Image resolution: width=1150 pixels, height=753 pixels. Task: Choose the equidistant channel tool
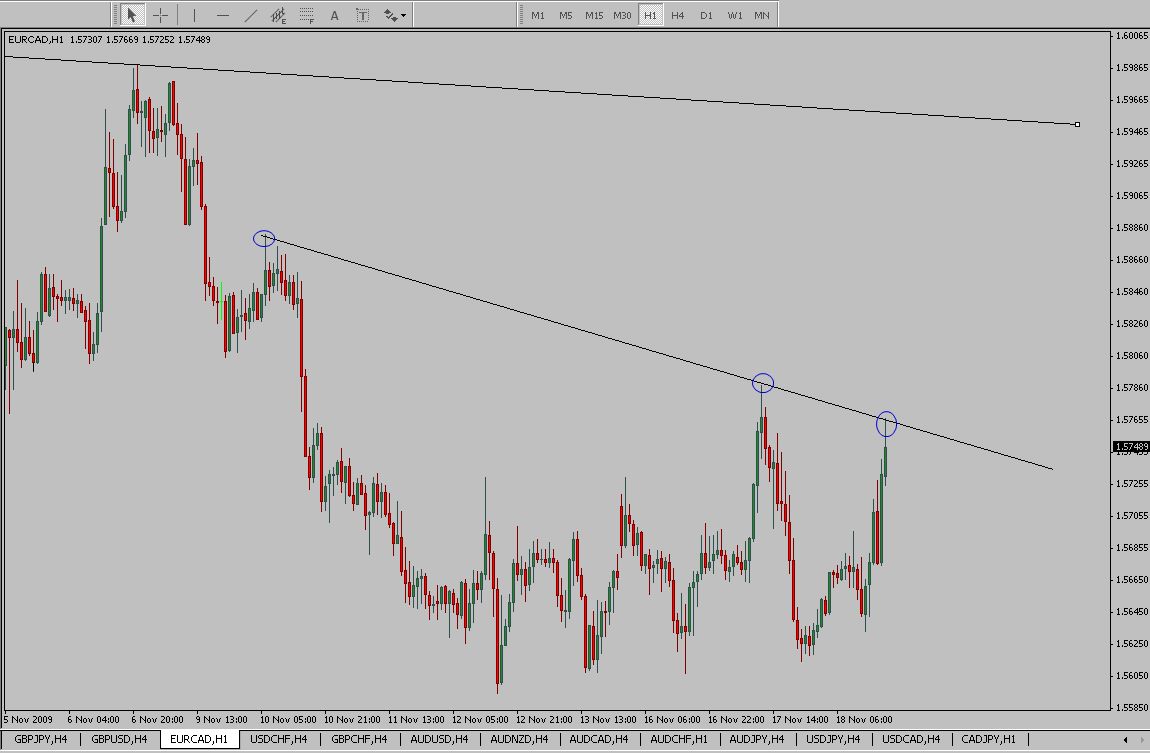[279, 15]
